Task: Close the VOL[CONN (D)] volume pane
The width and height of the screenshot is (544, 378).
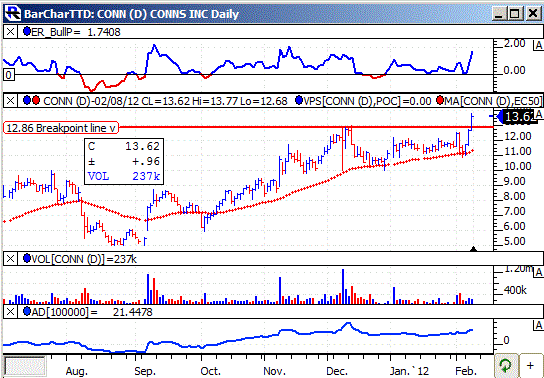Action: point(10,259)
